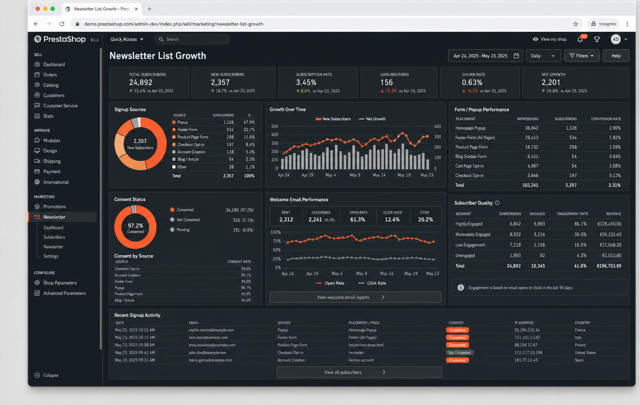This screenshot has width=640, height=405.
Task: Open the browser three-dot menu
Action: (627, 24)
